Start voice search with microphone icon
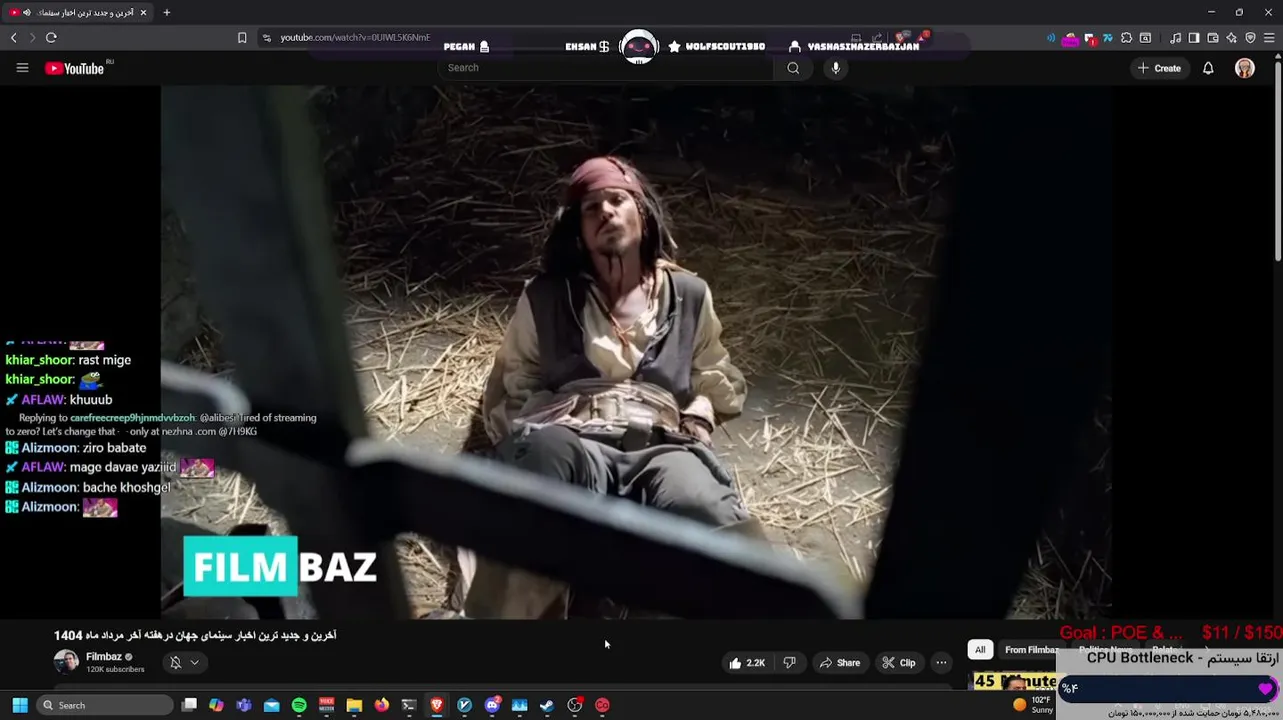This screenshot has width=1283, height=720. point(836,68)
